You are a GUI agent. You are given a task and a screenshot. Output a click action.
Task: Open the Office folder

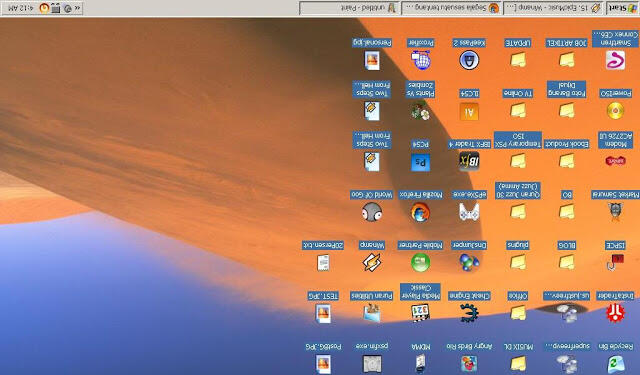coord(518,313)
